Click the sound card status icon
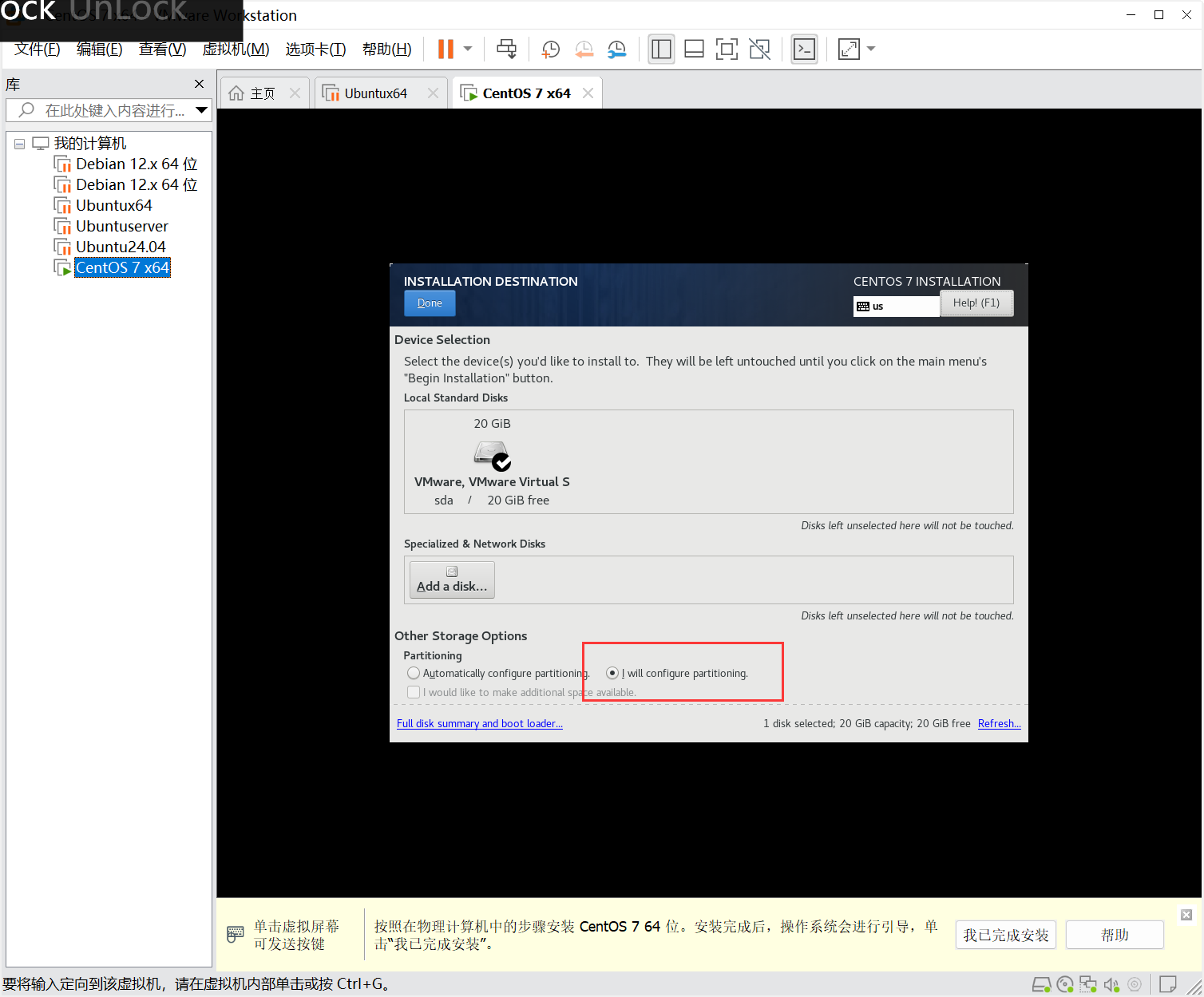 (x=1111, y=984)
